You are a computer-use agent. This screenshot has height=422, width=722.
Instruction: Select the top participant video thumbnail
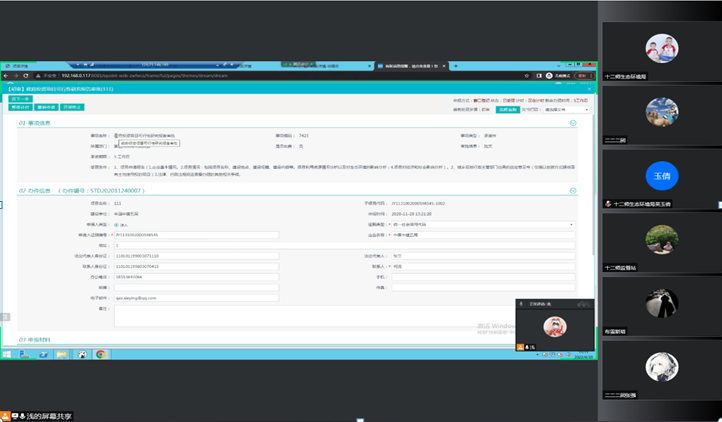(661, 49)
